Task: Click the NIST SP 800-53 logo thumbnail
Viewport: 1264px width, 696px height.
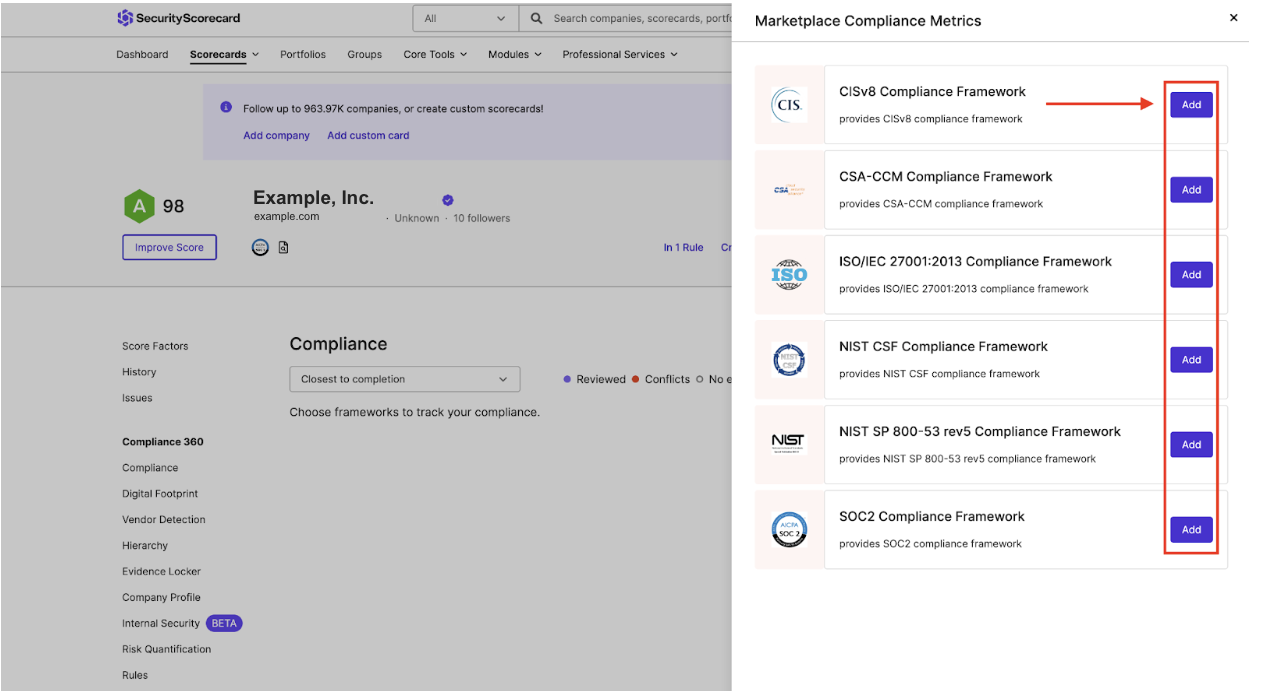Action: (789, 444)
